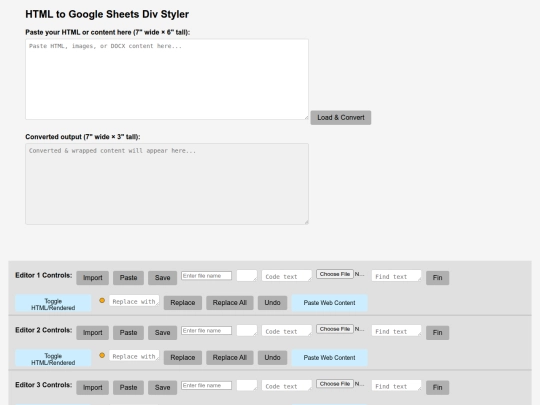540x405 pixels.
Task: Click Replace in Editor 1 row
Action: [183, 303]
